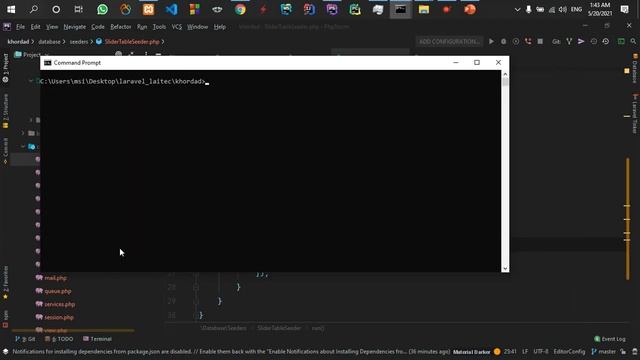This screenshot has width=640, height=360.
Task: Click the database breadcrumb
Action: pyautogui.click(x=49, y=42)
